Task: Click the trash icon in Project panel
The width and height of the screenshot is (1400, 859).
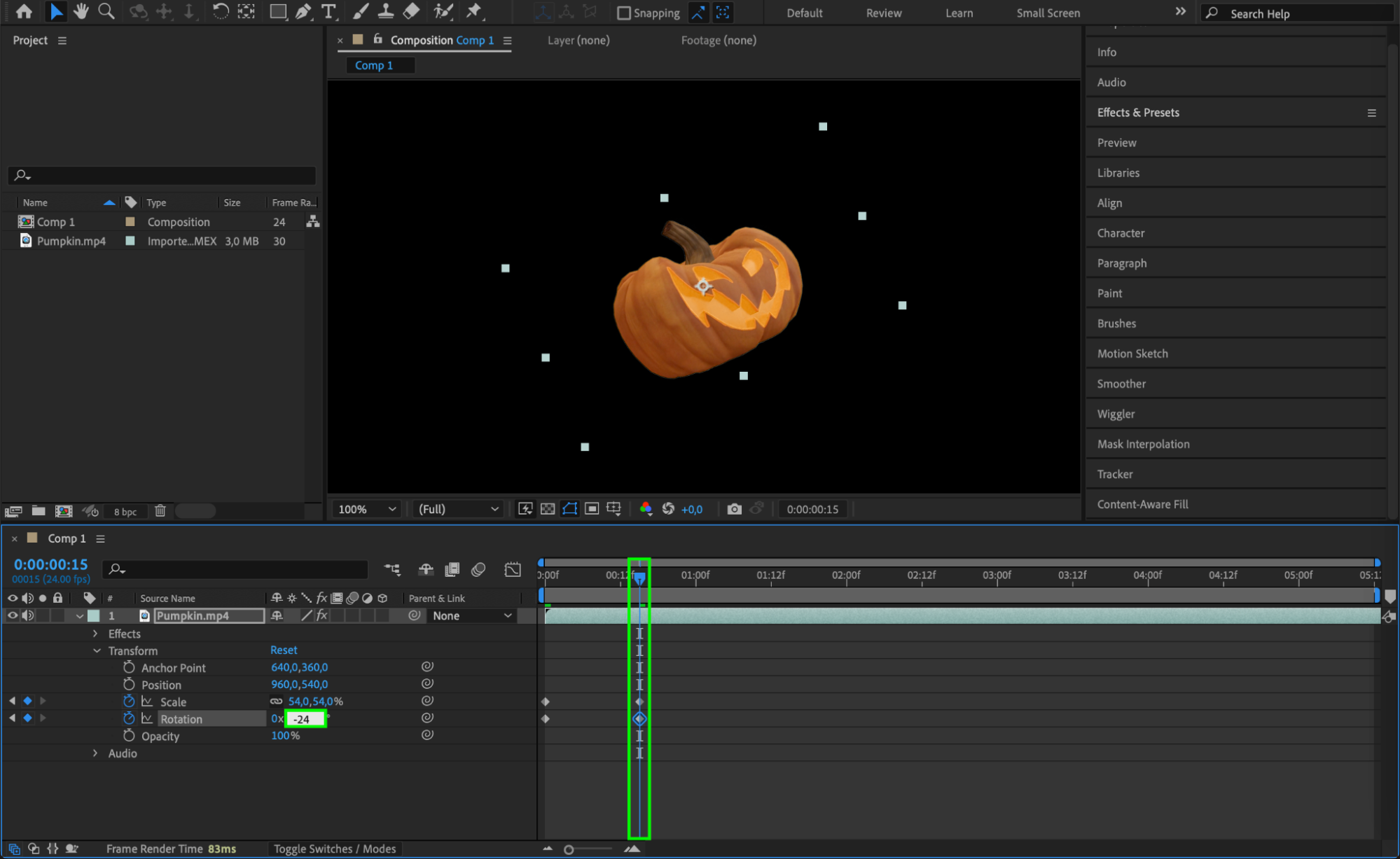Action: [160, 511]
